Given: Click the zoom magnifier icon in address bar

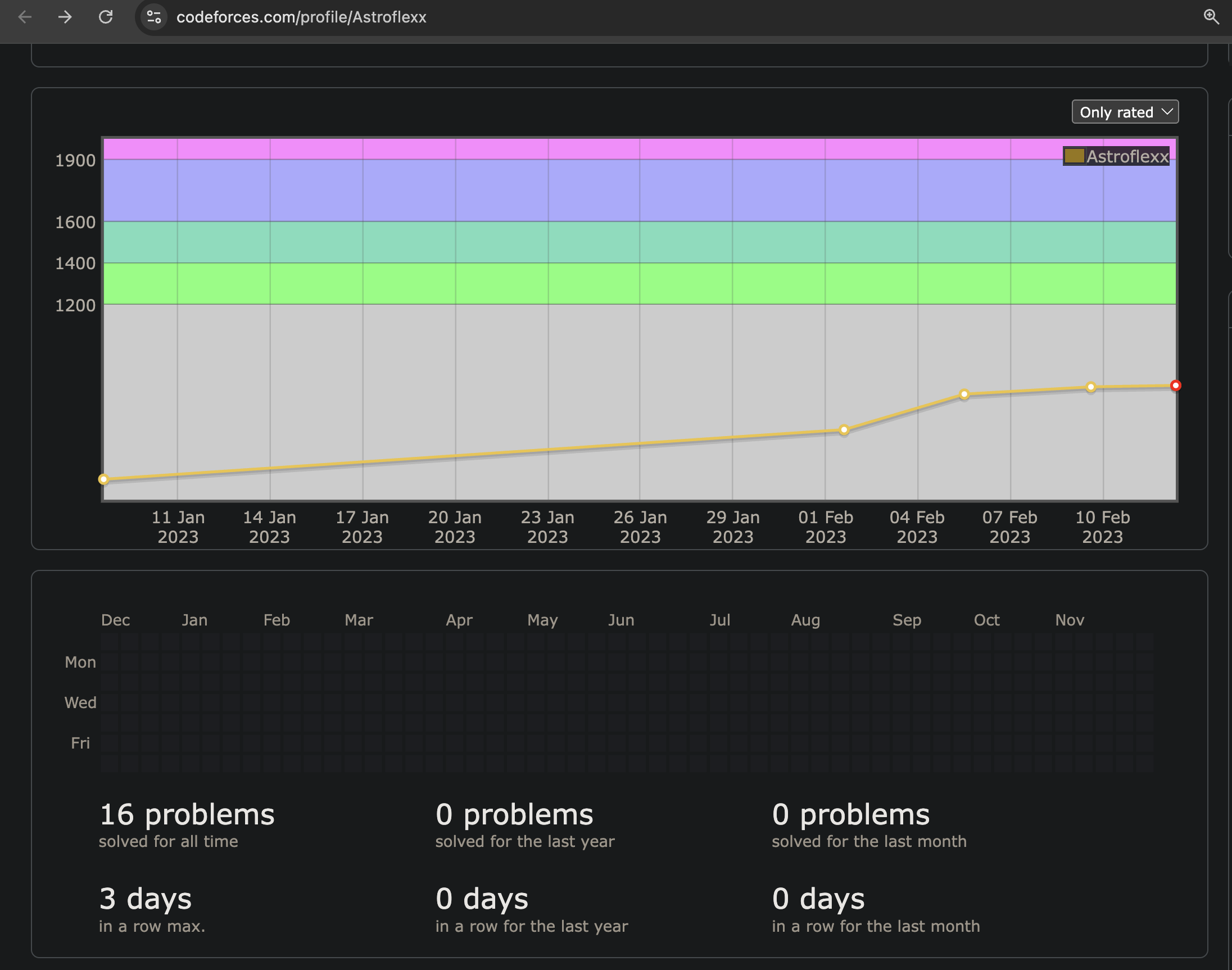Looking at the screenshot, I should (x=1211, y=17).
